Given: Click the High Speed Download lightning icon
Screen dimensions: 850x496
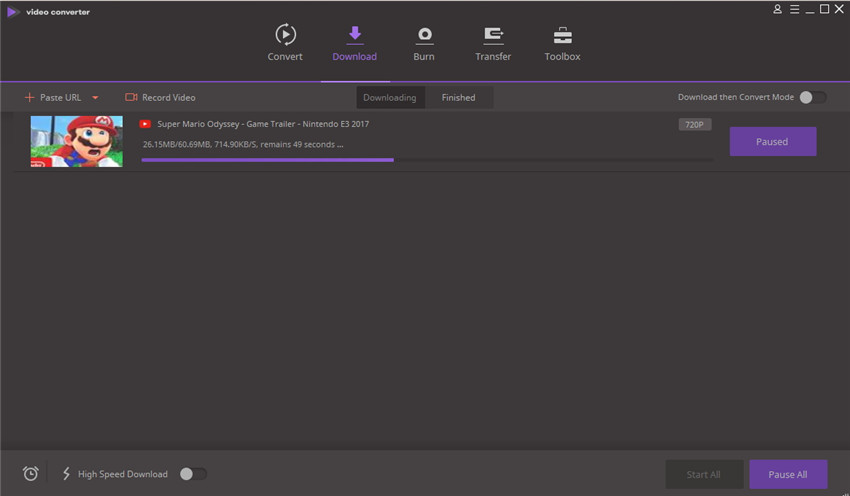Looking at the screenshot, I should (66, 474).
